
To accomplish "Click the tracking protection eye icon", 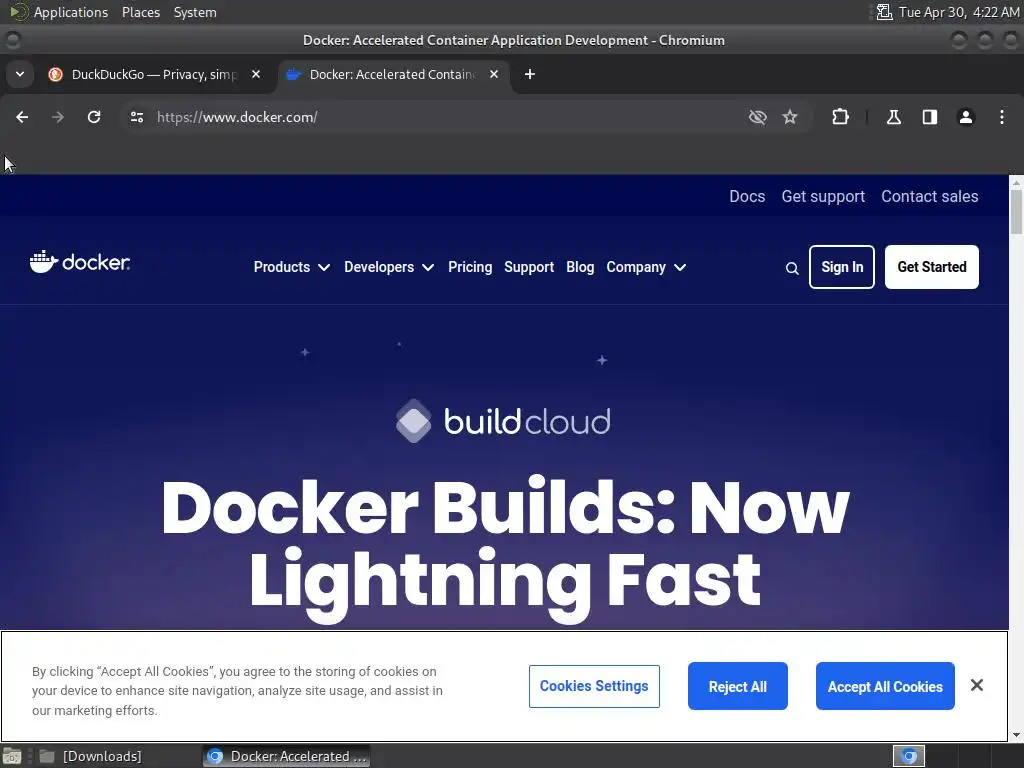I will [758, 117].
